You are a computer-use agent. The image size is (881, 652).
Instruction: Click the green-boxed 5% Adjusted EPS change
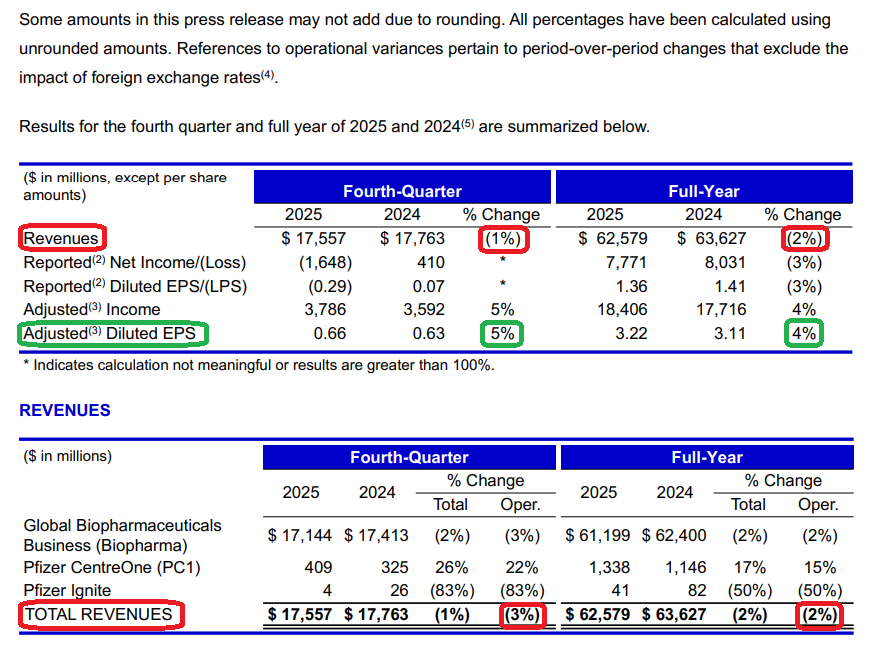click(x=502, y=334)
